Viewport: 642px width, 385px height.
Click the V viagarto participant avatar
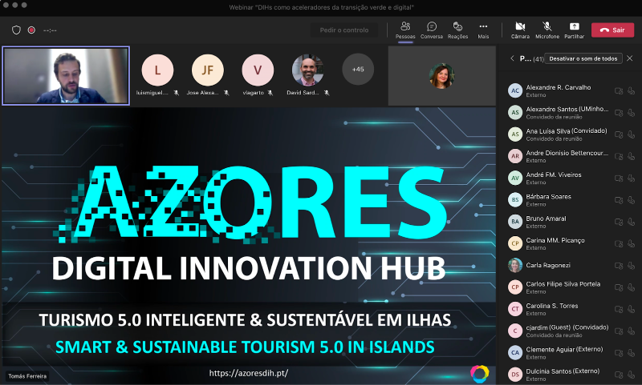click(x=258, y=70)
